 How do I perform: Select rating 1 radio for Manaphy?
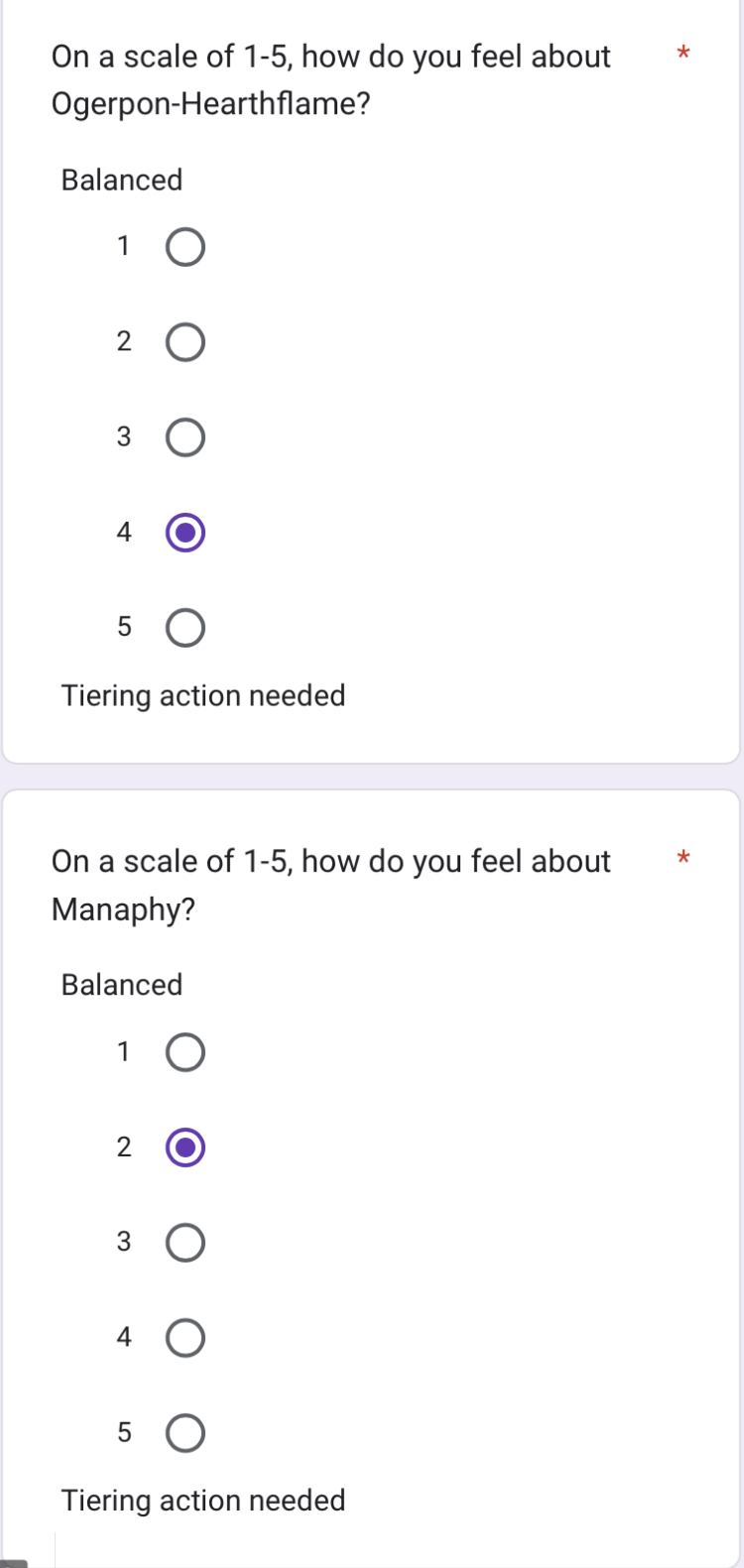pyautogui.click(x=186, y=1052)
